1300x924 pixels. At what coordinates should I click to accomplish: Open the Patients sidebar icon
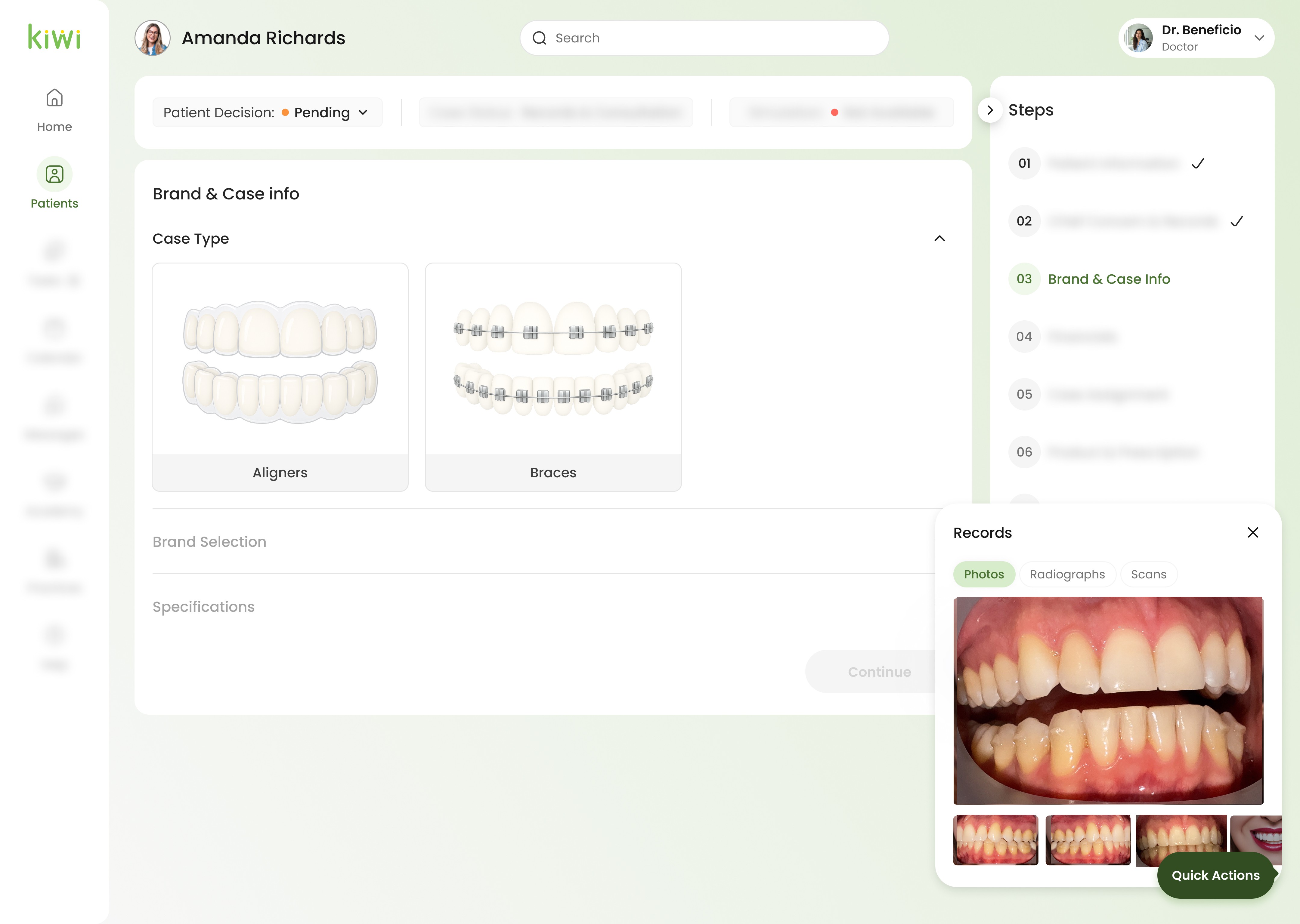tap(54, 175)
